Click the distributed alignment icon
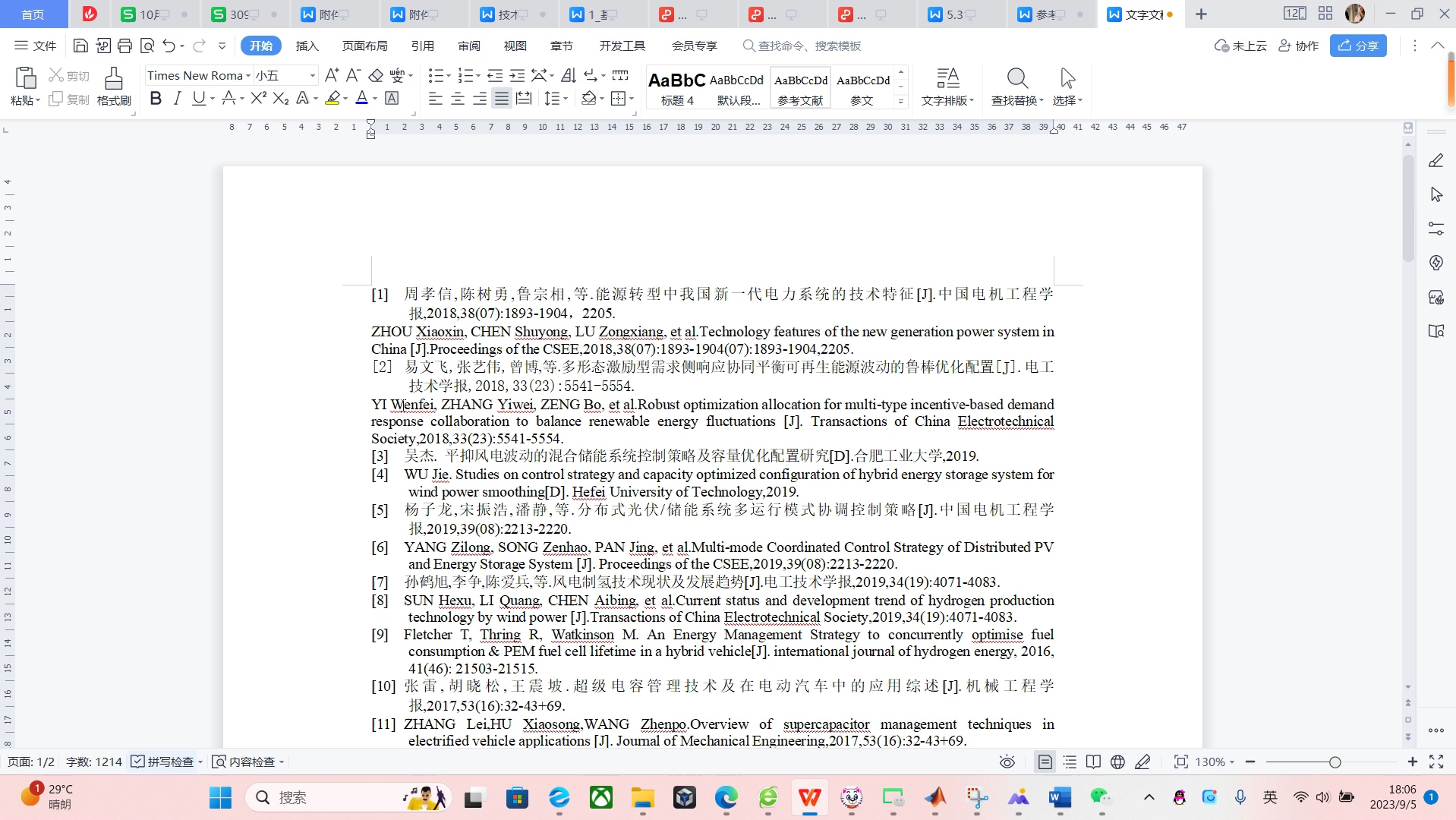 (x=524, y=98)
